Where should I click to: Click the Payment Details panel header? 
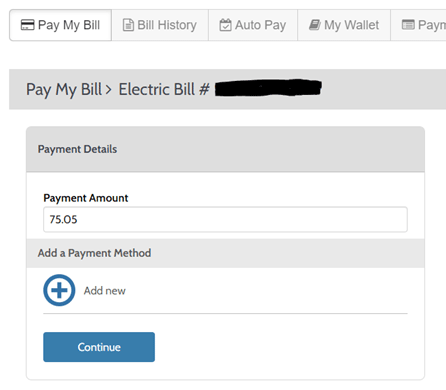click(x=225, y=149)
